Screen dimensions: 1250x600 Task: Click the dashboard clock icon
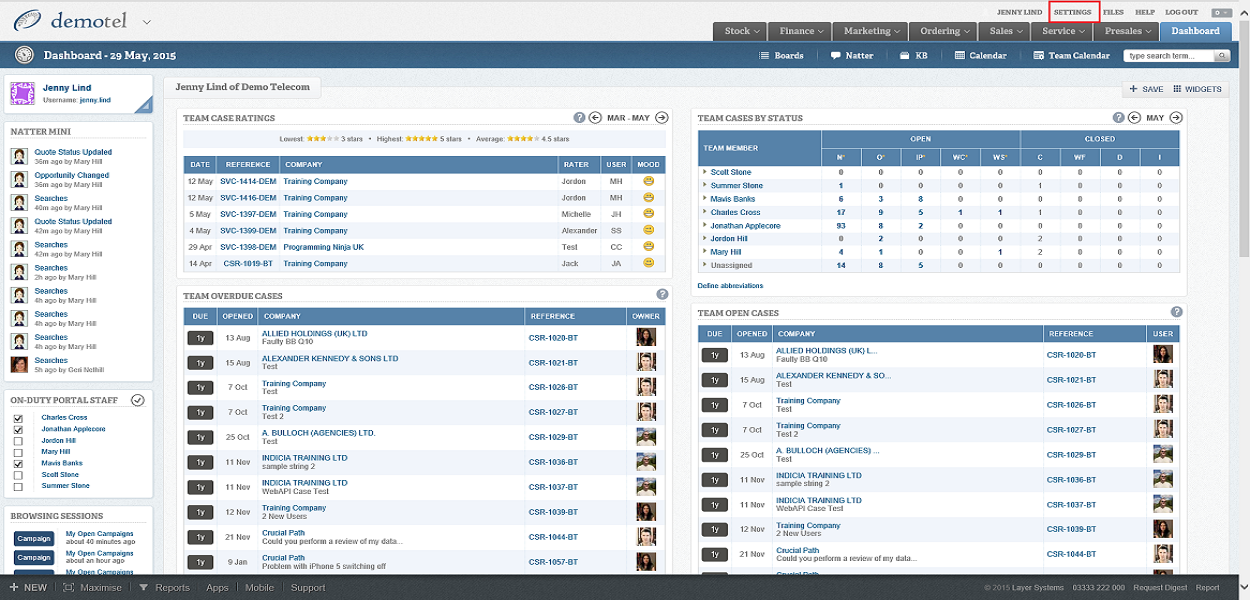point(25,55)
